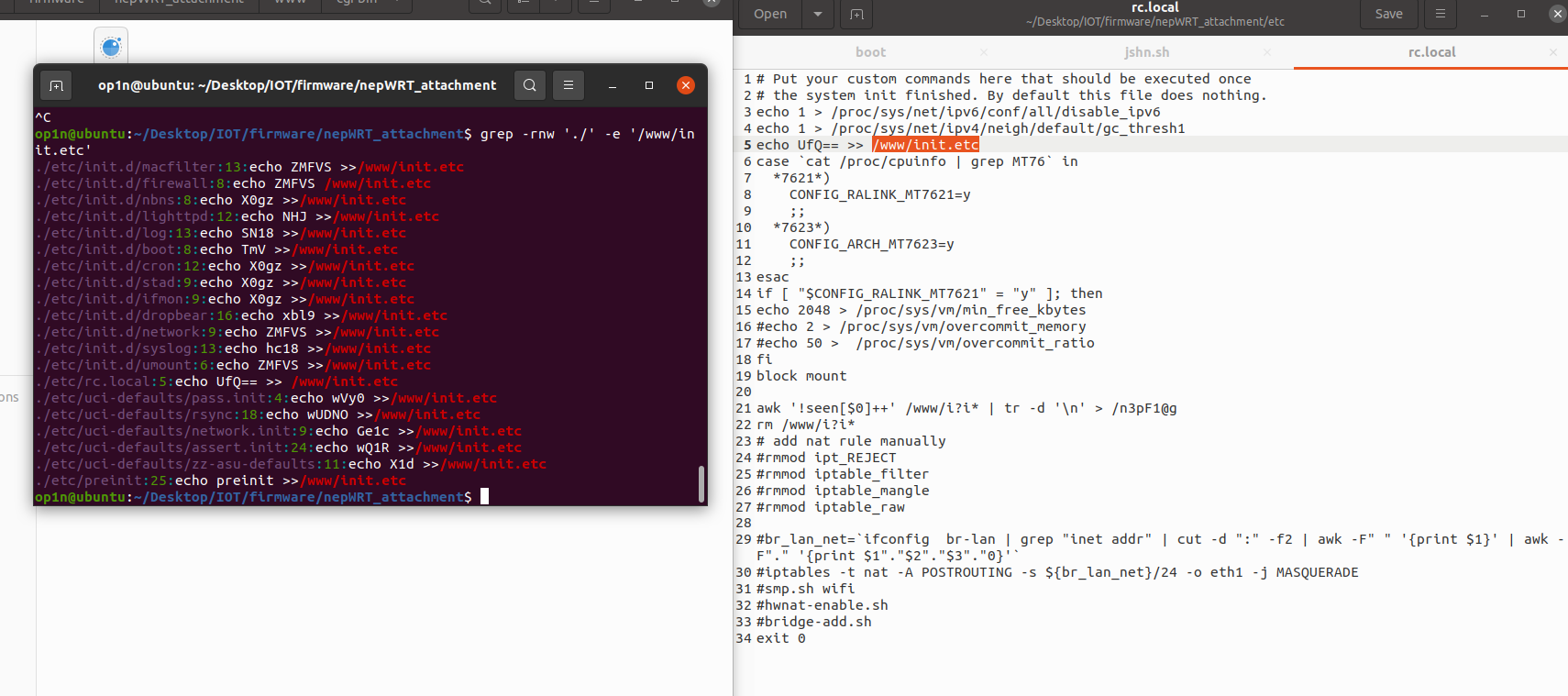Click '#rmmod ipt_REJECT' on line 24
Viewport: 1568px width, 696px height.
(x=826, y=458)
